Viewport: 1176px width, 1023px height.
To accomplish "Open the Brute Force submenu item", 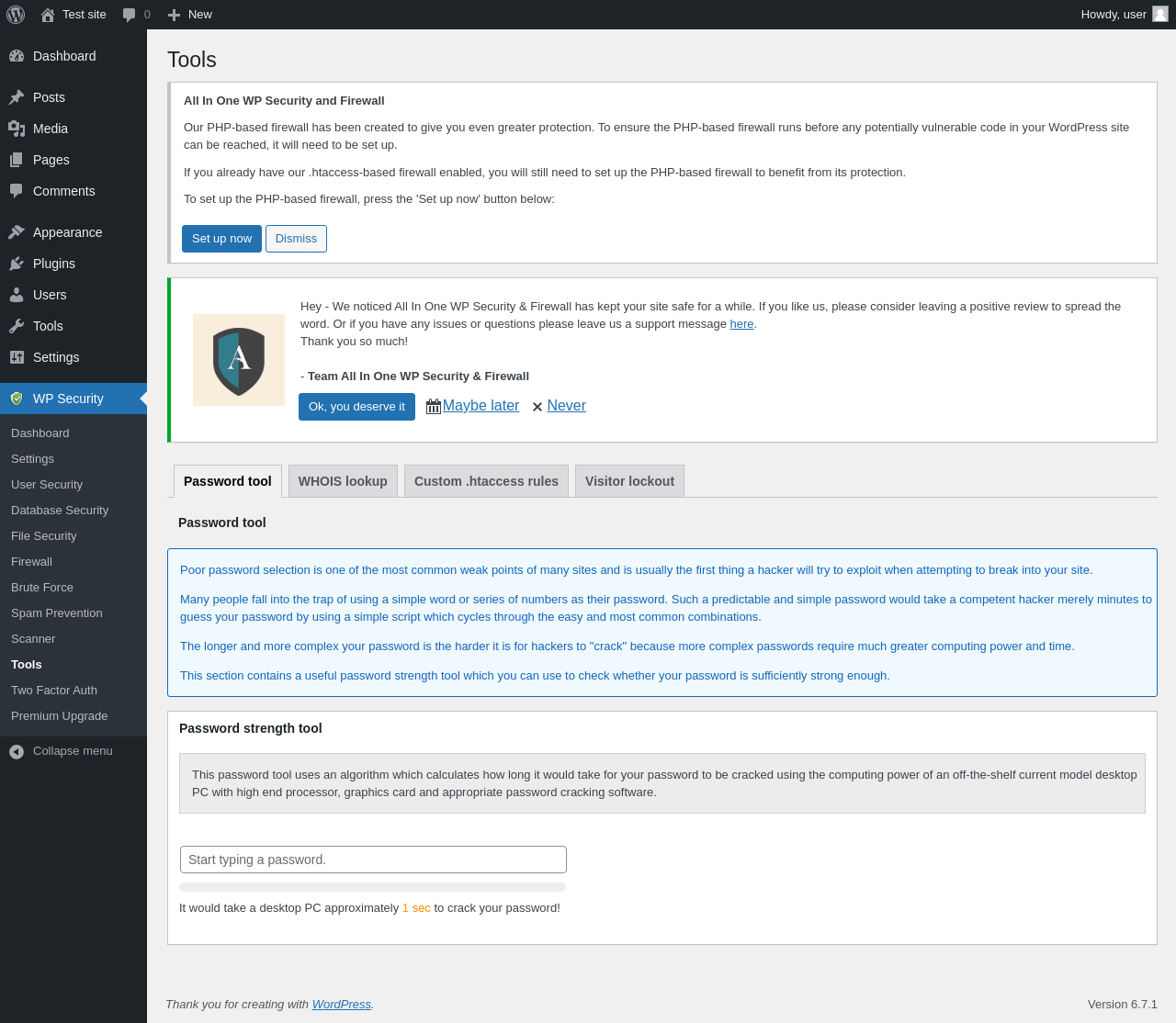I will click(x=73, y=588).
